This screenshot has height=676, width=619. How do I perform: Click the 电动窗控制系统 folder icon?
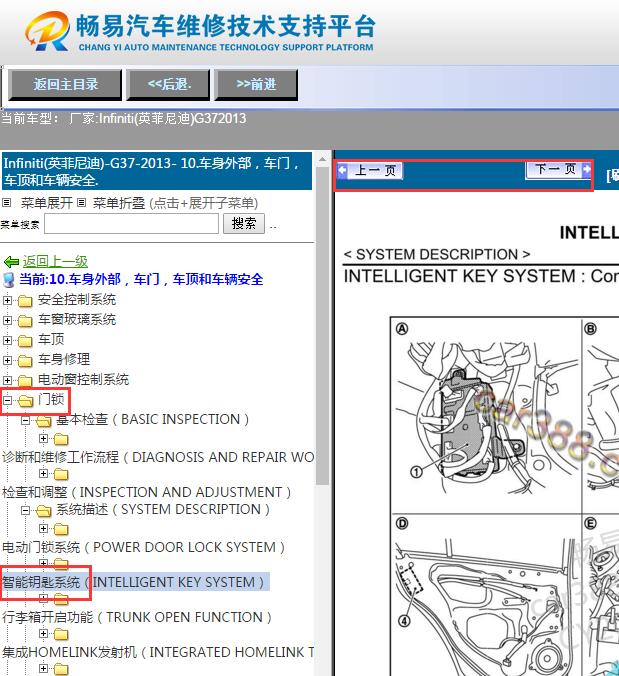25,381
